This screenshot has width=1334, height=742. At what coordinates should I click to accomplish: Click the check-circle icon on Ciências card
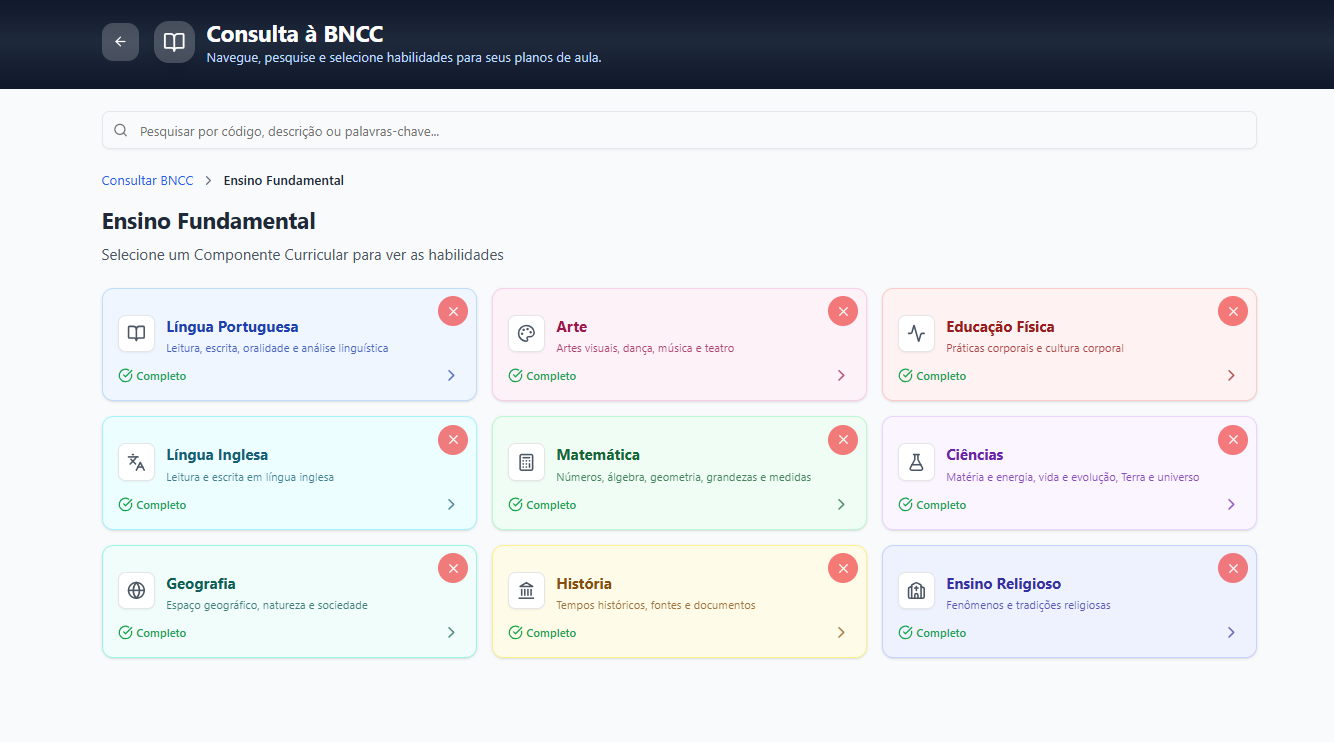tap(905, 505)
